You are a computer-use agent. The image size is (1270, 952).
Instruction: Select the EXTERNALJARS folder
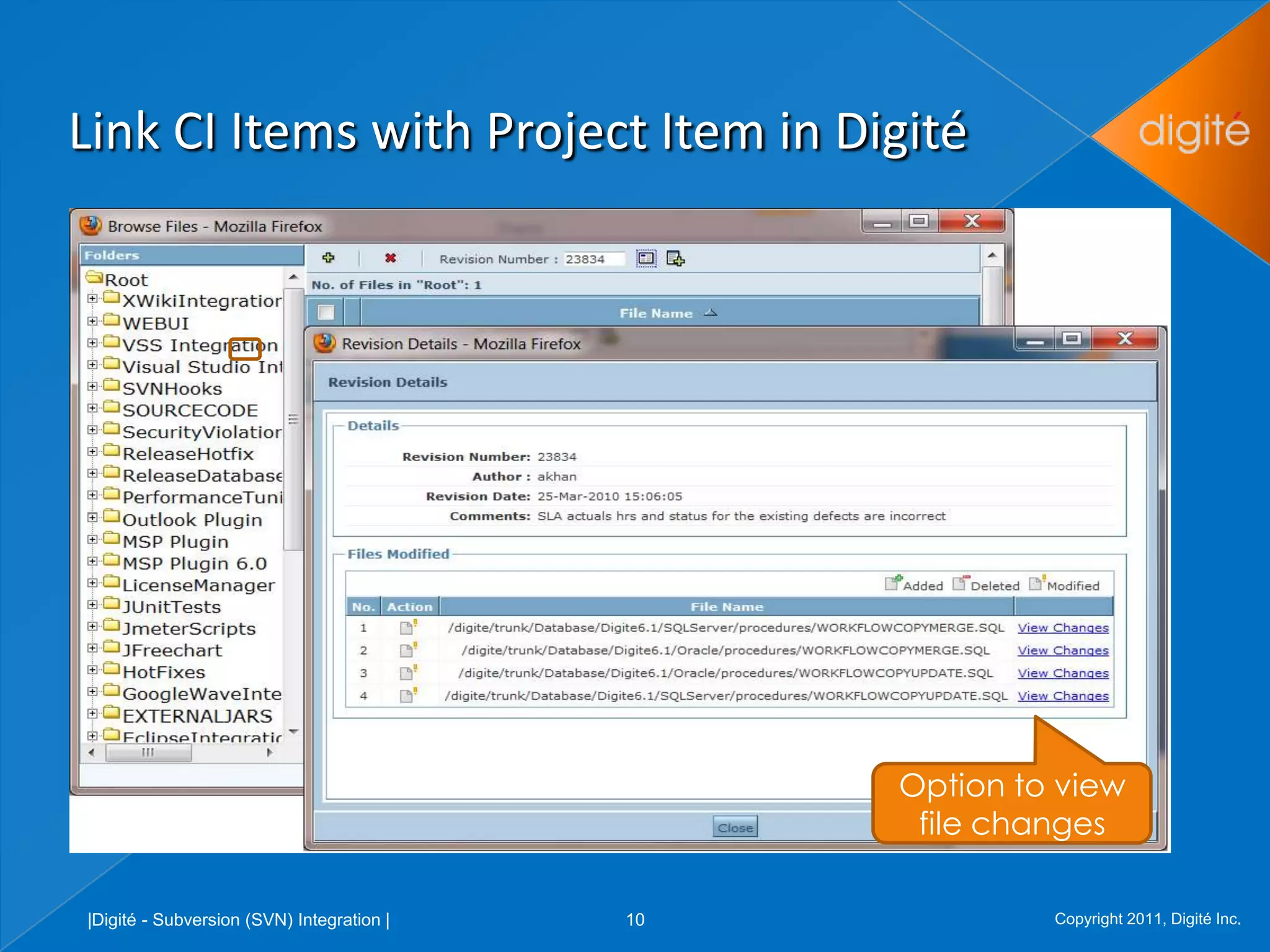(x=197, y=715)
